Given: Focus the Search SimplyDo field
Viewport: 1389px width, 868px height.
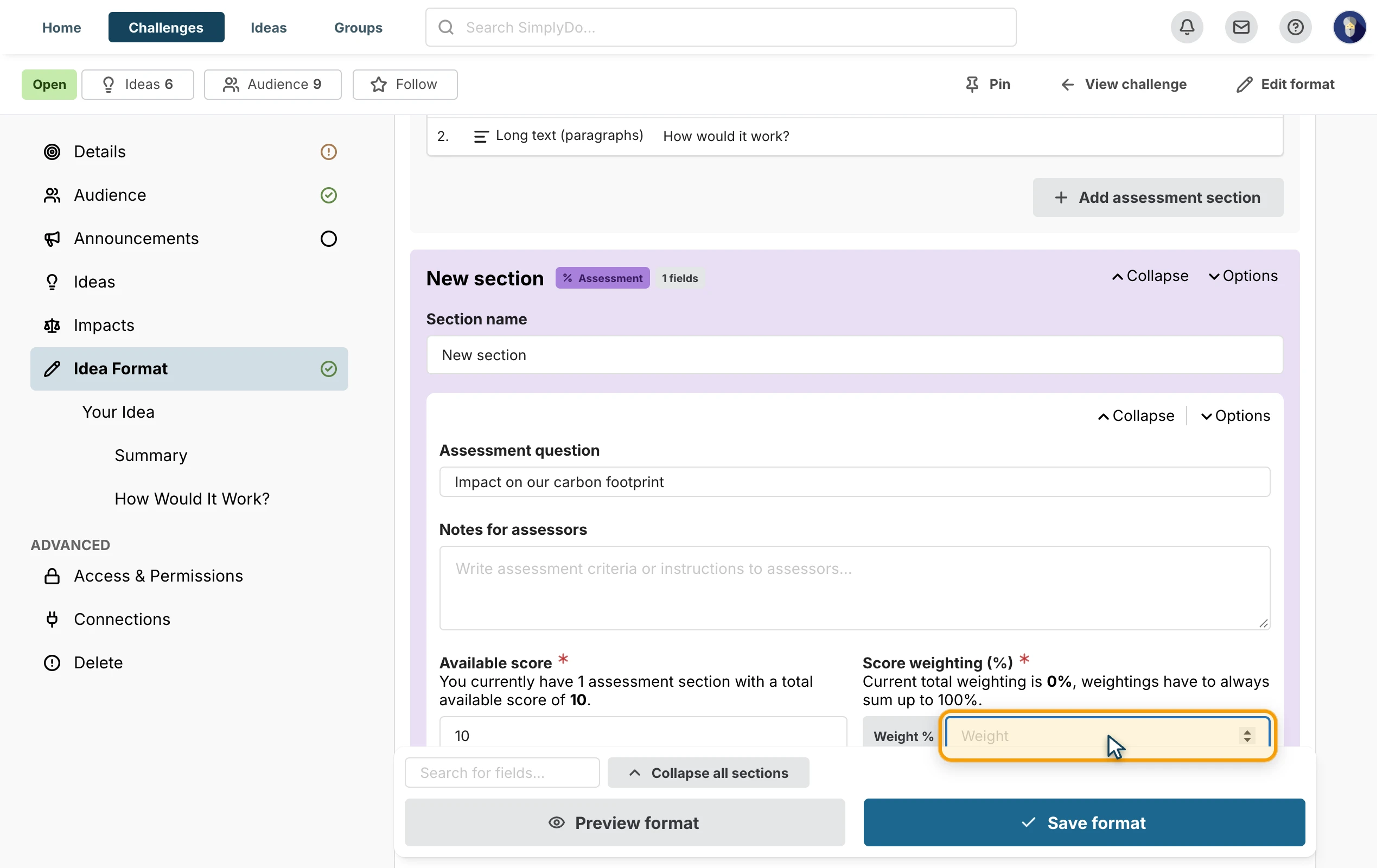Looking at the screenshot, I should 721,27.
